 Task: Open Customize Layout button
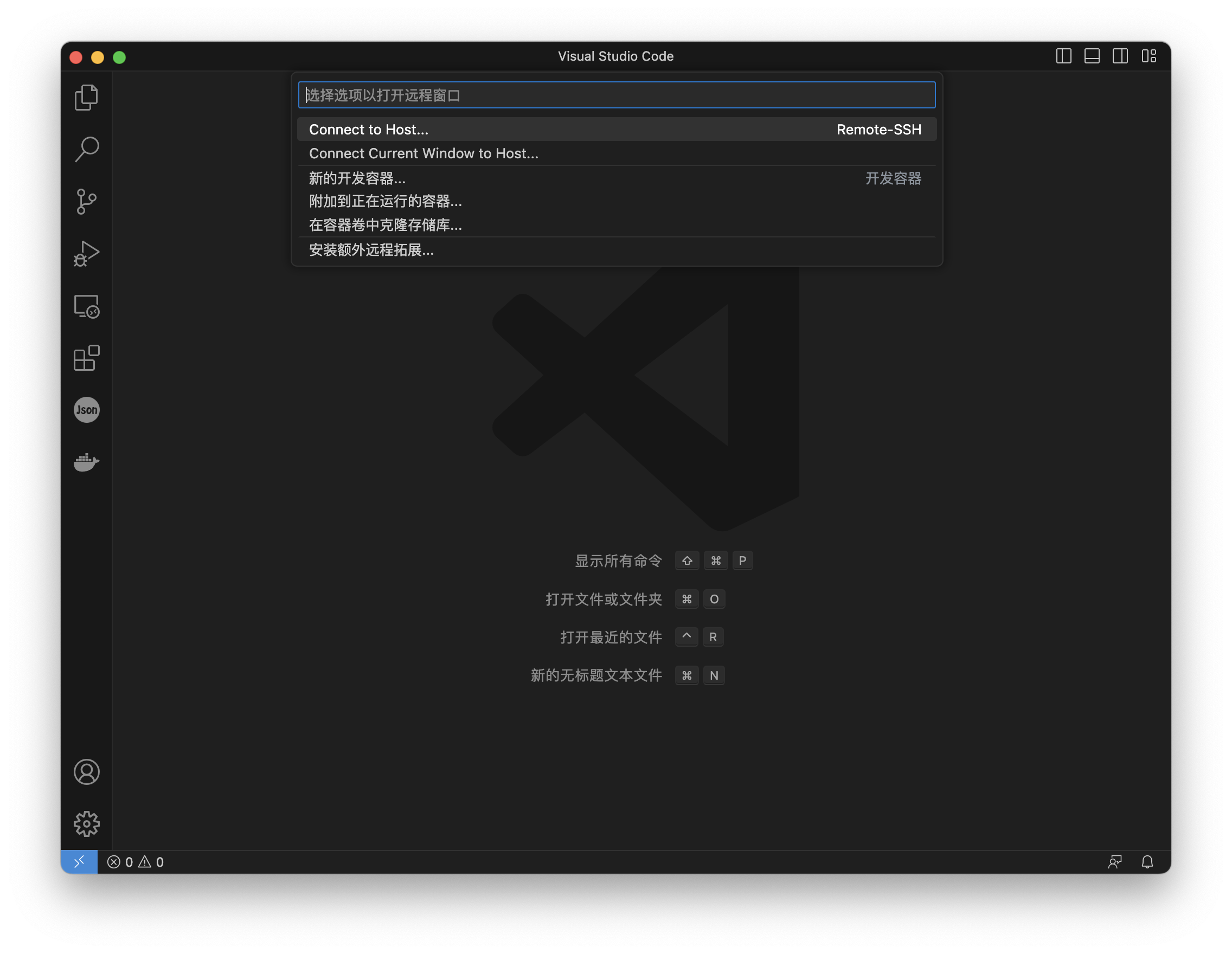coord(1148,56)
